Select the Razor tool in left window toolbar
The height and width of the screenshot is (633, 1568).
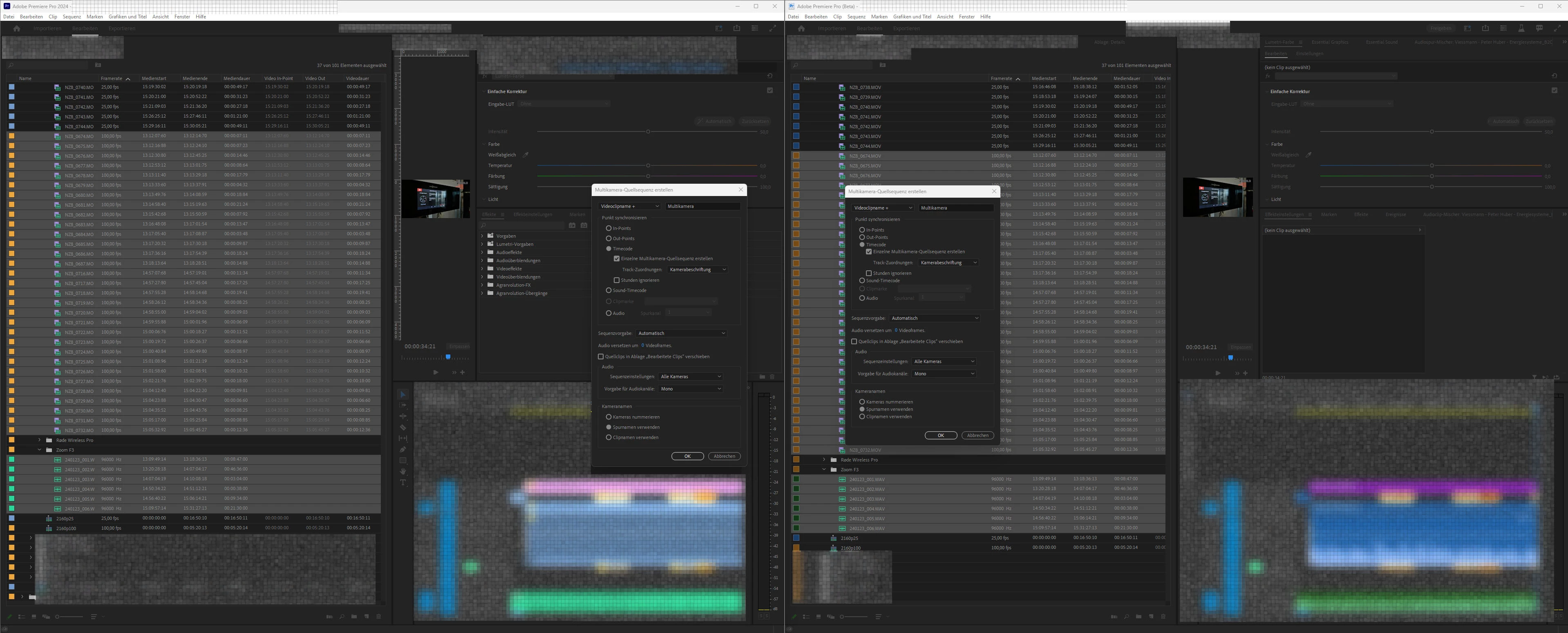pyautogui.click(x=403, y=428)
